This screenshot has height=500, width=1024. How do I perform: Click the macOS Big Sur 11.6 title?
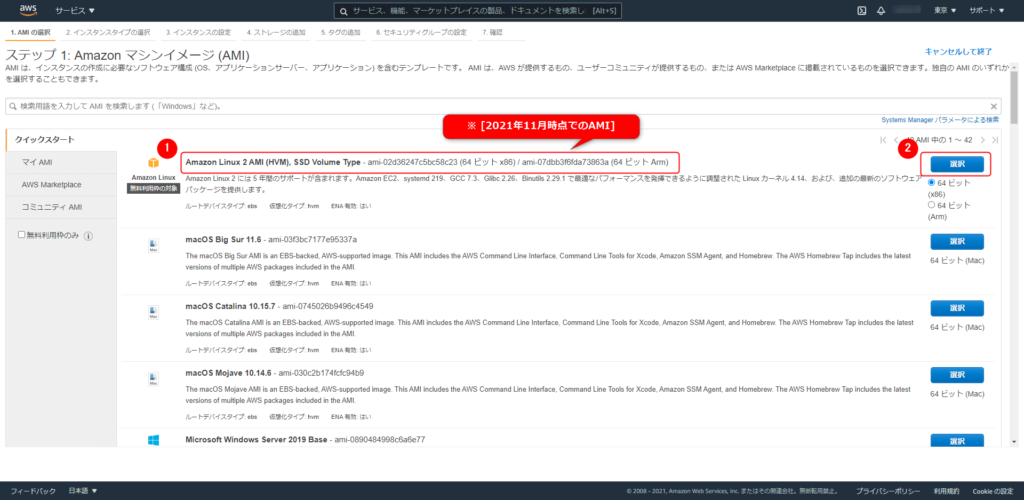[x=223, y=240]
